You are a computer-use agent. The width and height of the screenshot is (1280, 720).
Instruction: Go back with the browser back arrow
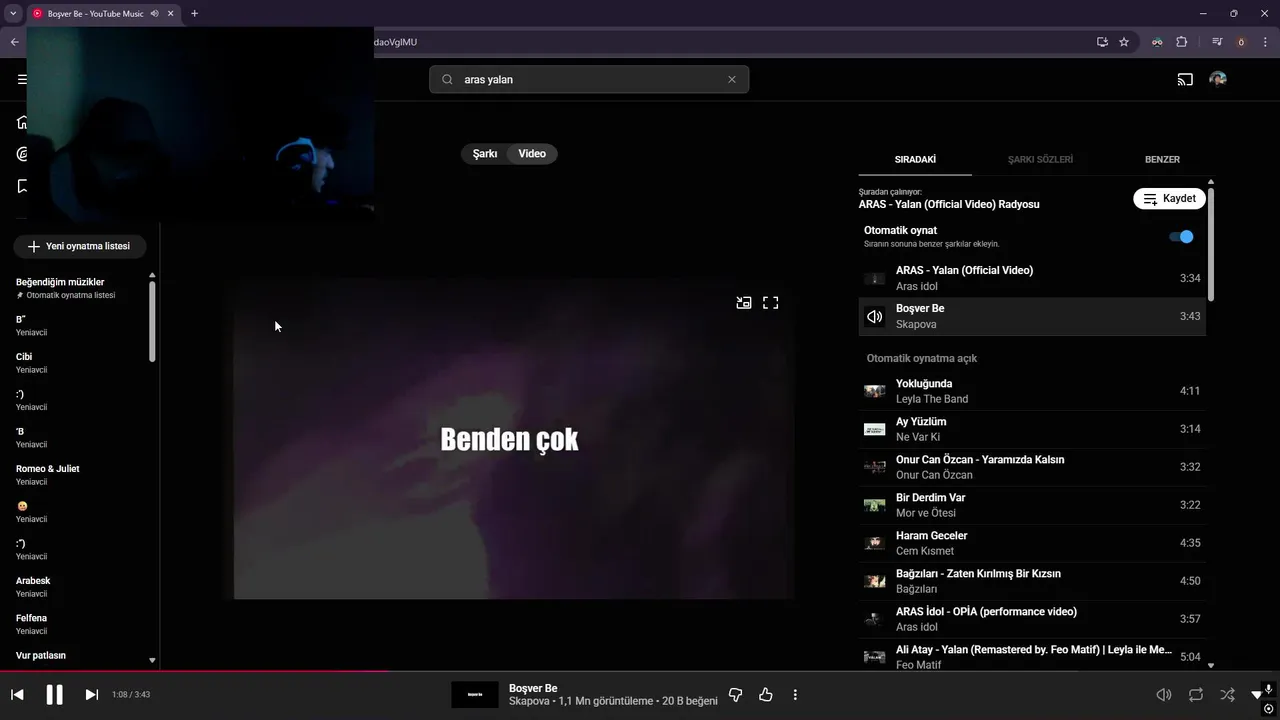pos(14,42)
